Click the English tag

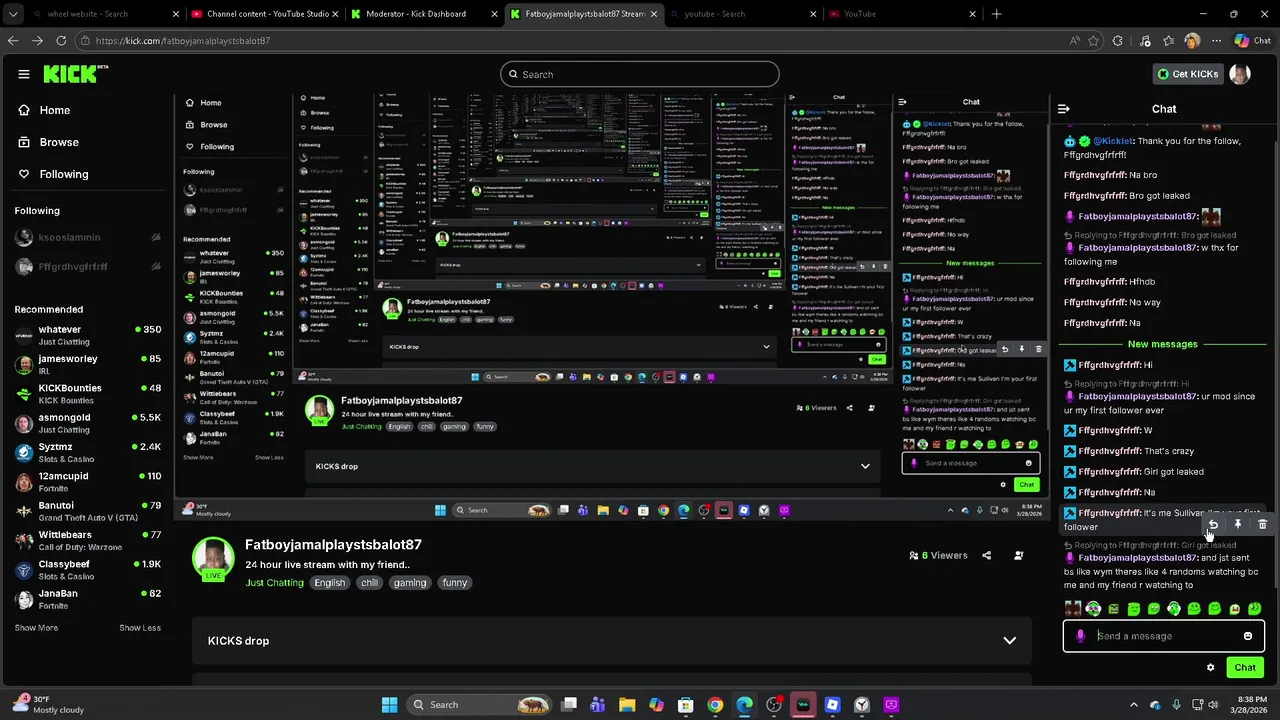click(x=329, y=583)
